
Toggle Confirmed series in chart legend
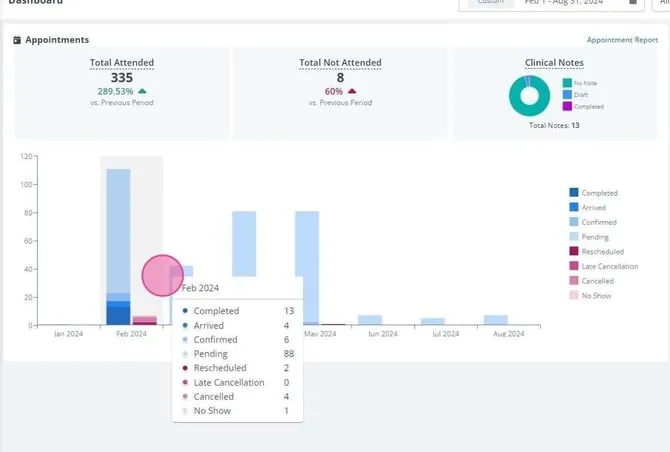574,222
